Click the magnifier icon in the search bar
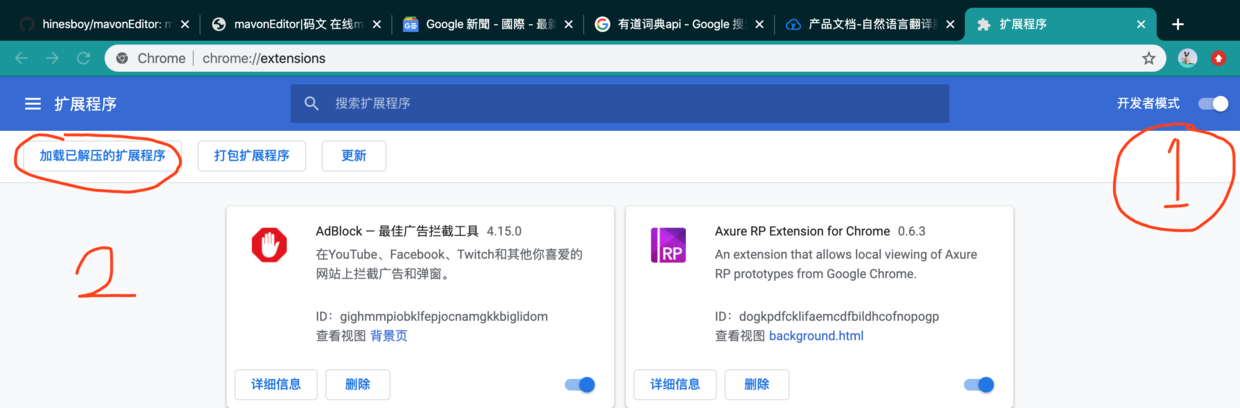Image resolution: width=1240 pixels, height=408 pixels. click(312, 103)
